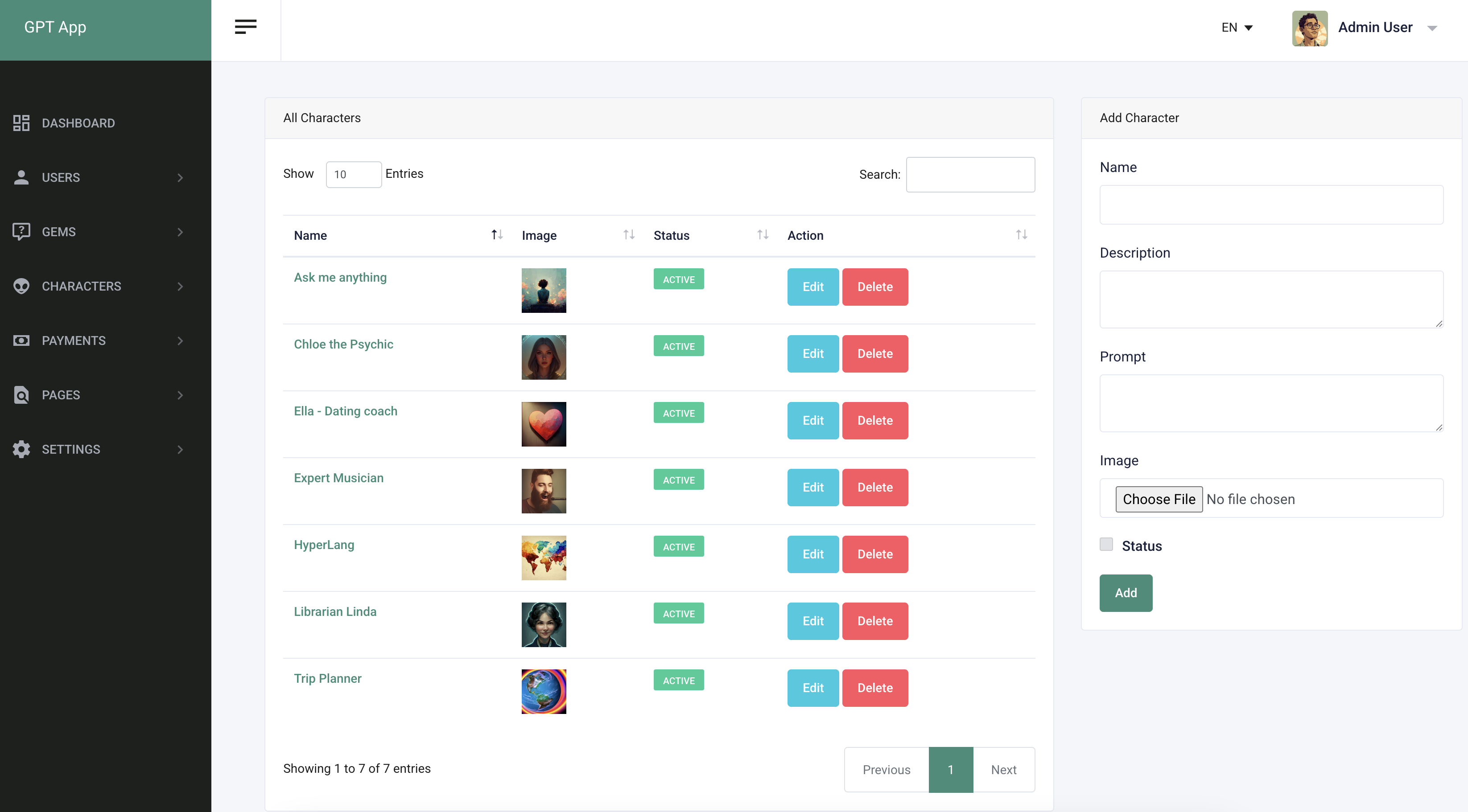The image size is (1468, 812).
Task: Click the Trip Planner globe thumbnail
Action: [x=544, y=692]
